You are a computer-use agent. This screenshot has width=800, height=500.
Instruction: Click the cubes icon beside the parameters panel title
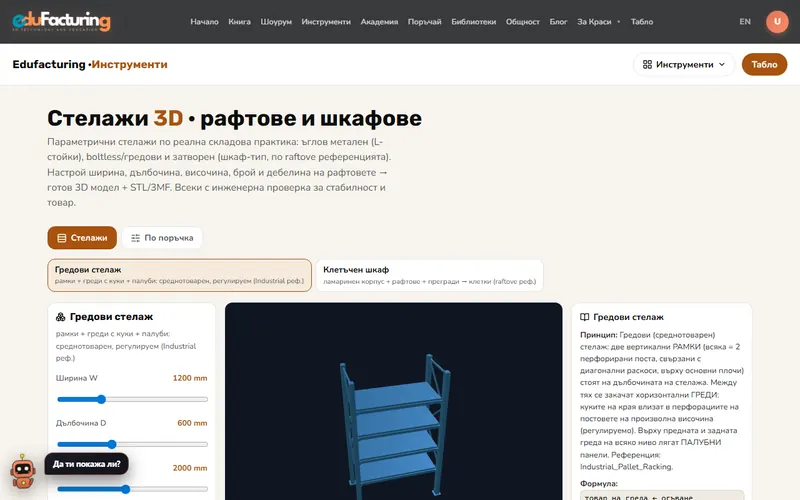pyautogui.click(x=61, y=317)
